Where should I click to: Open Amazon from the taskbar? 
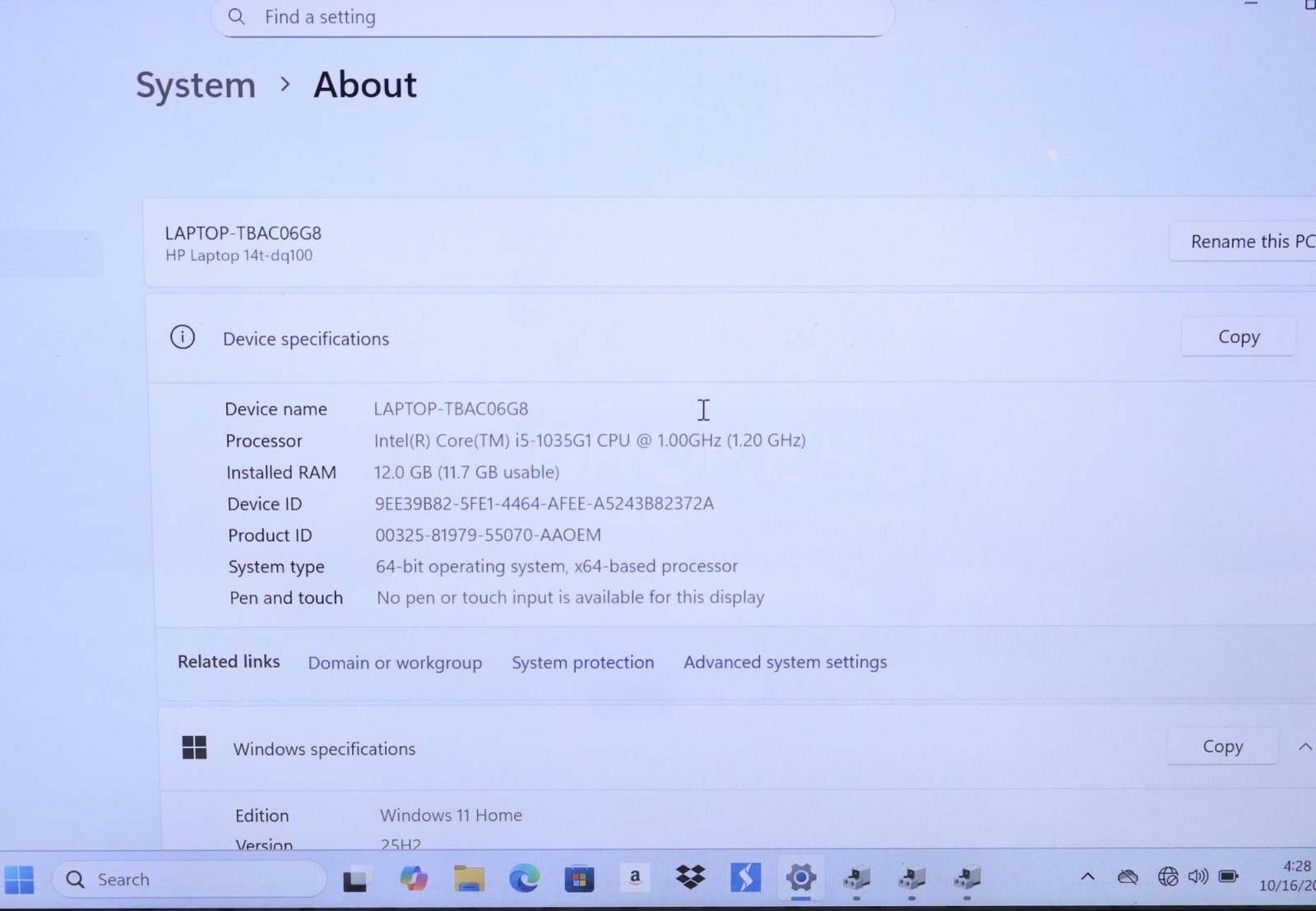click(x=634, y=878)
